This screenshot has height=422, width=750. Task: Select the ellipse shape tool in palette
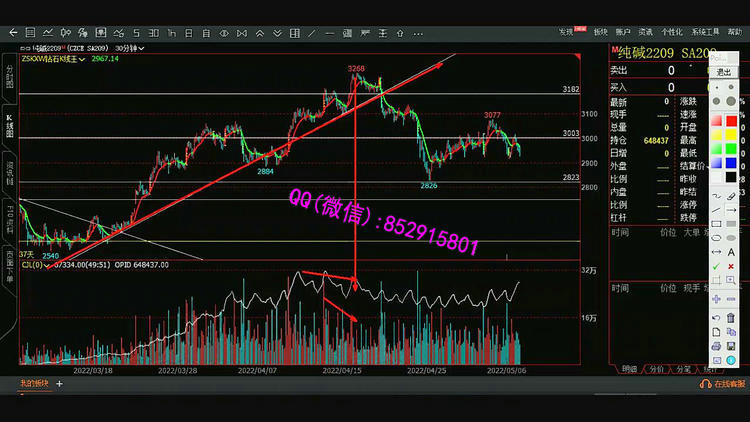(x=716, y=238)
